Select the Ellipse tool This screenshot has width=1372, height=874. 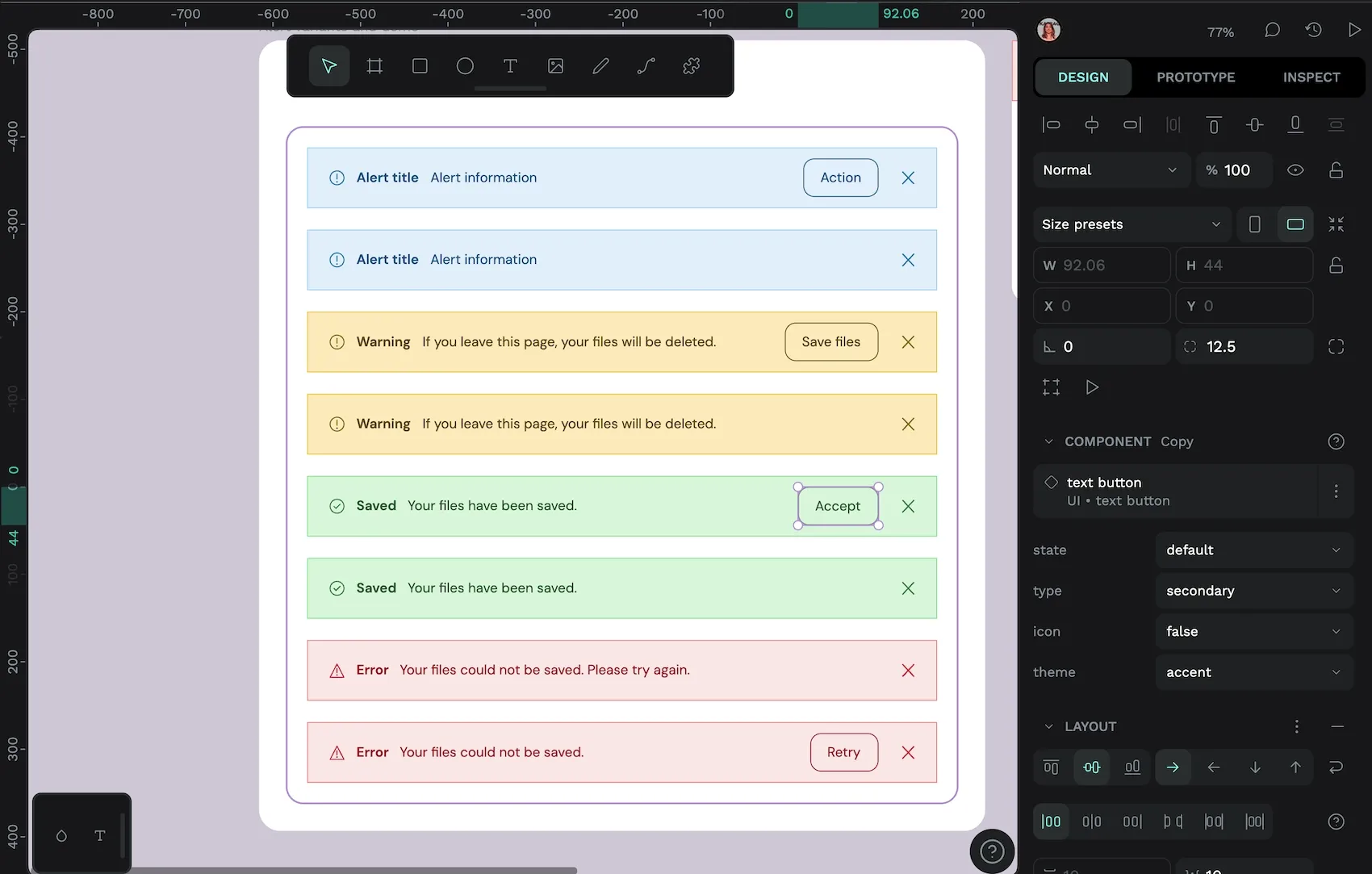(x=465, y=66)
